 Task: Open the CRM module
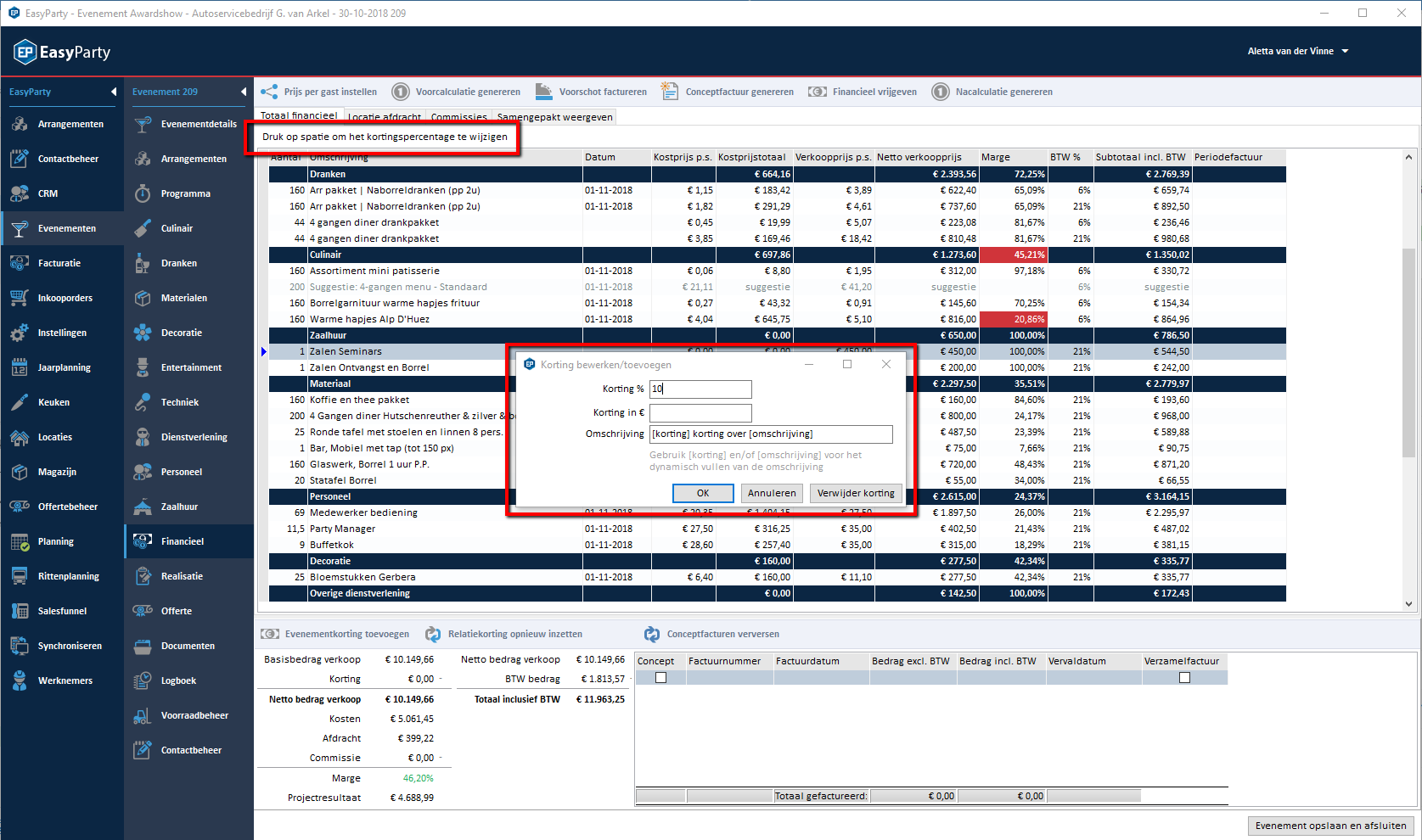tap(62, 193)
